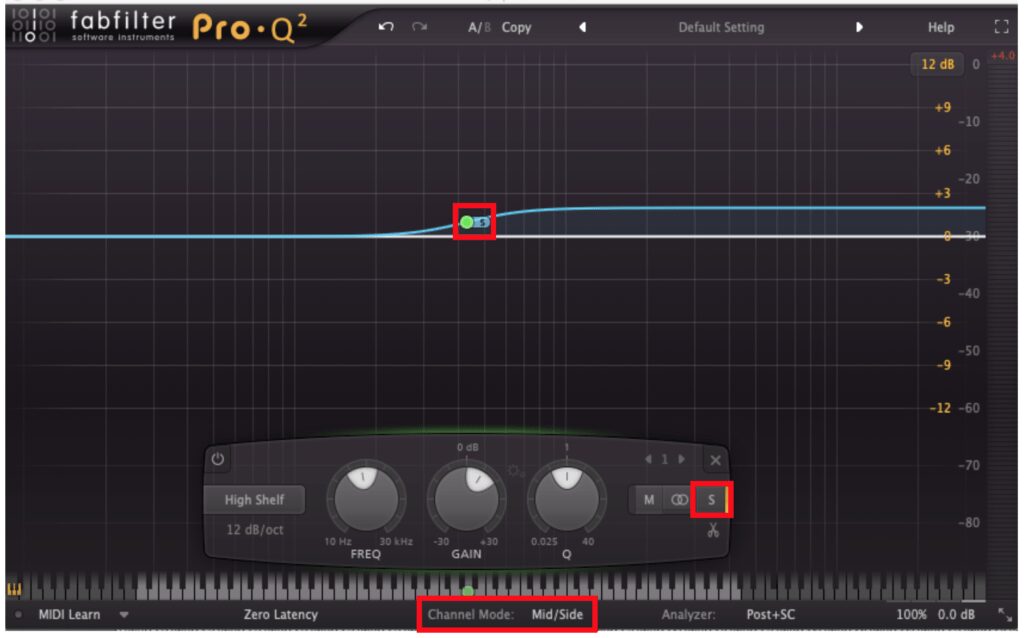Click the green band marker on piano strip
This screenshot has height=638, width=1024.
click(468, 591)
